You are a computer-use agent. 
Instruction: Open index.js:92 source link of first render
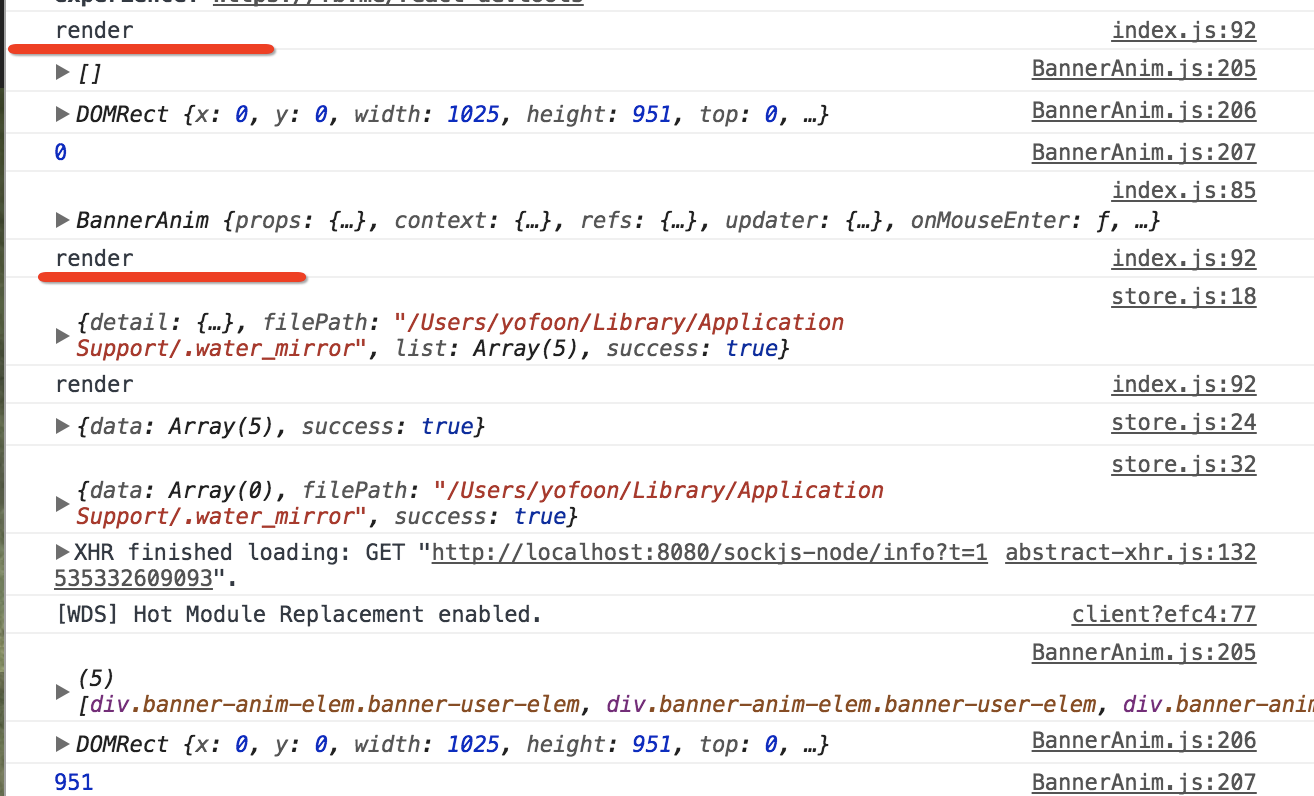pyautogui.click(x=1183, y=30)
